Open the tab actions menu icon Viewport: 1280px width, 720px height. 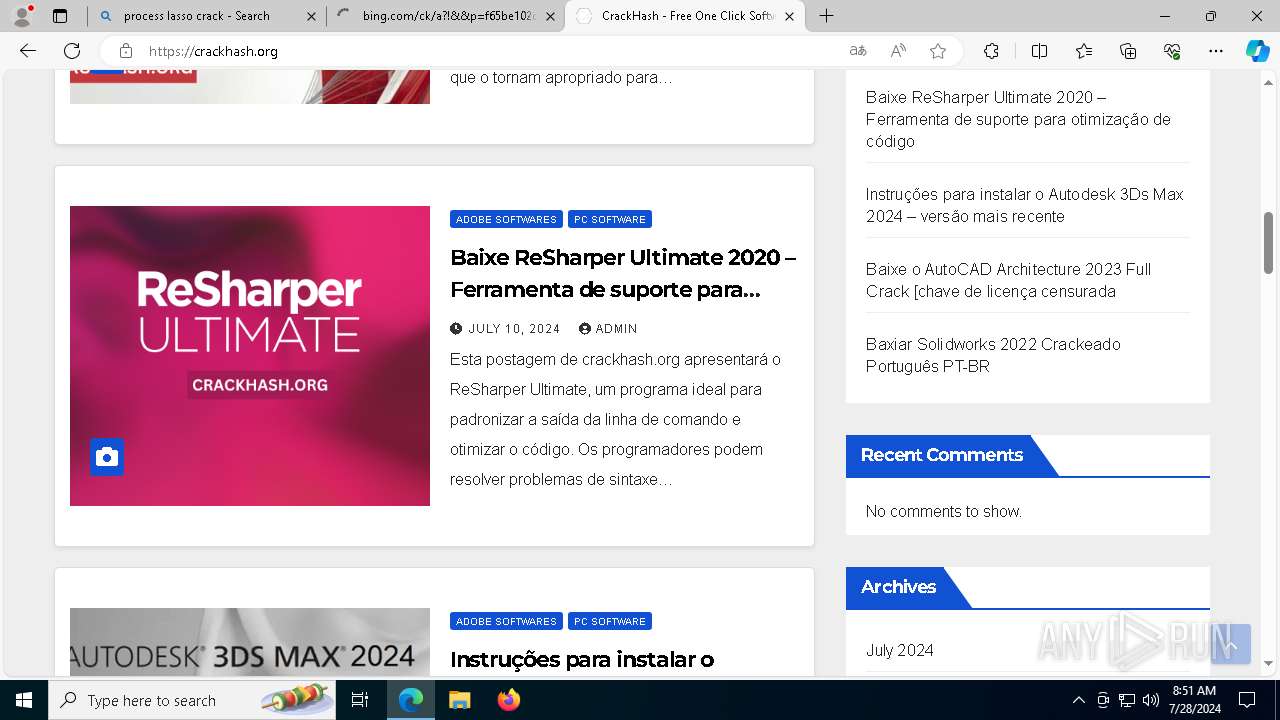pos(60,16)
